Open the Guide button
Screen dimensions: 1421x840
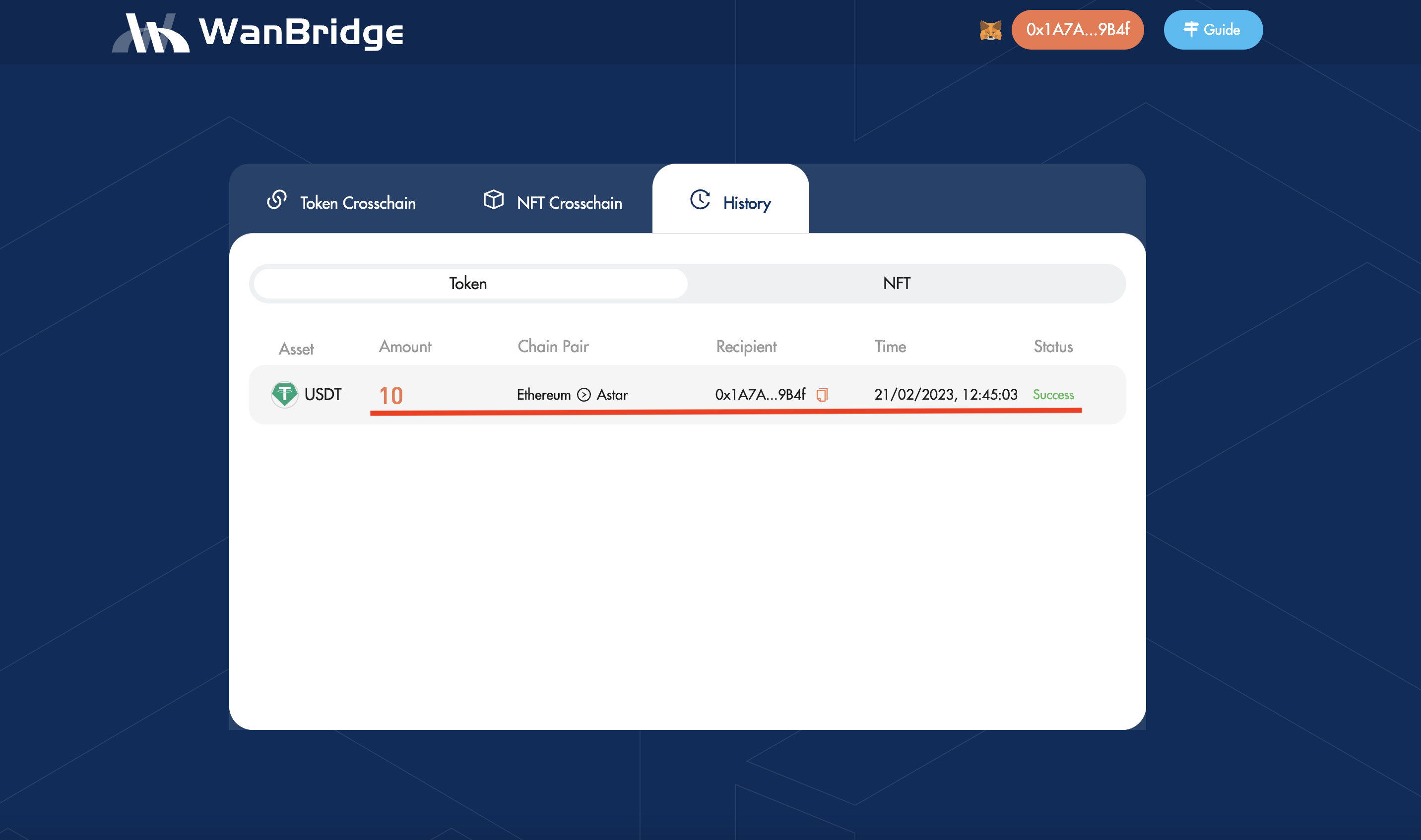click(x=1213, y=30)
